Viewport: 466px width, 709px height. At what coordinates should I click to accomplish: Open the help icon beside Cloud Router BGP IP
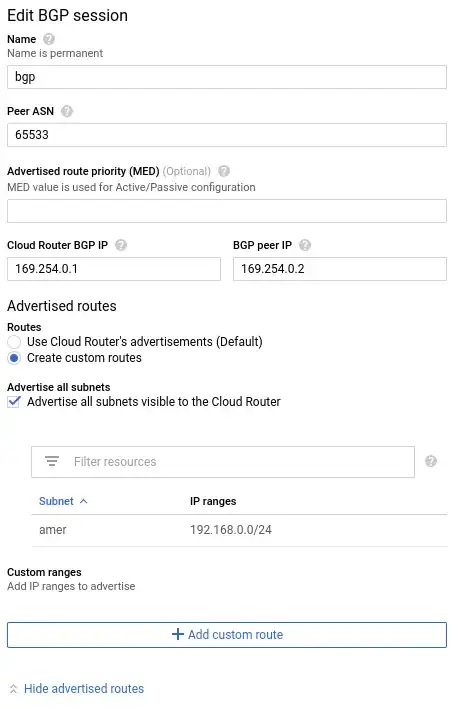(121, 245)
